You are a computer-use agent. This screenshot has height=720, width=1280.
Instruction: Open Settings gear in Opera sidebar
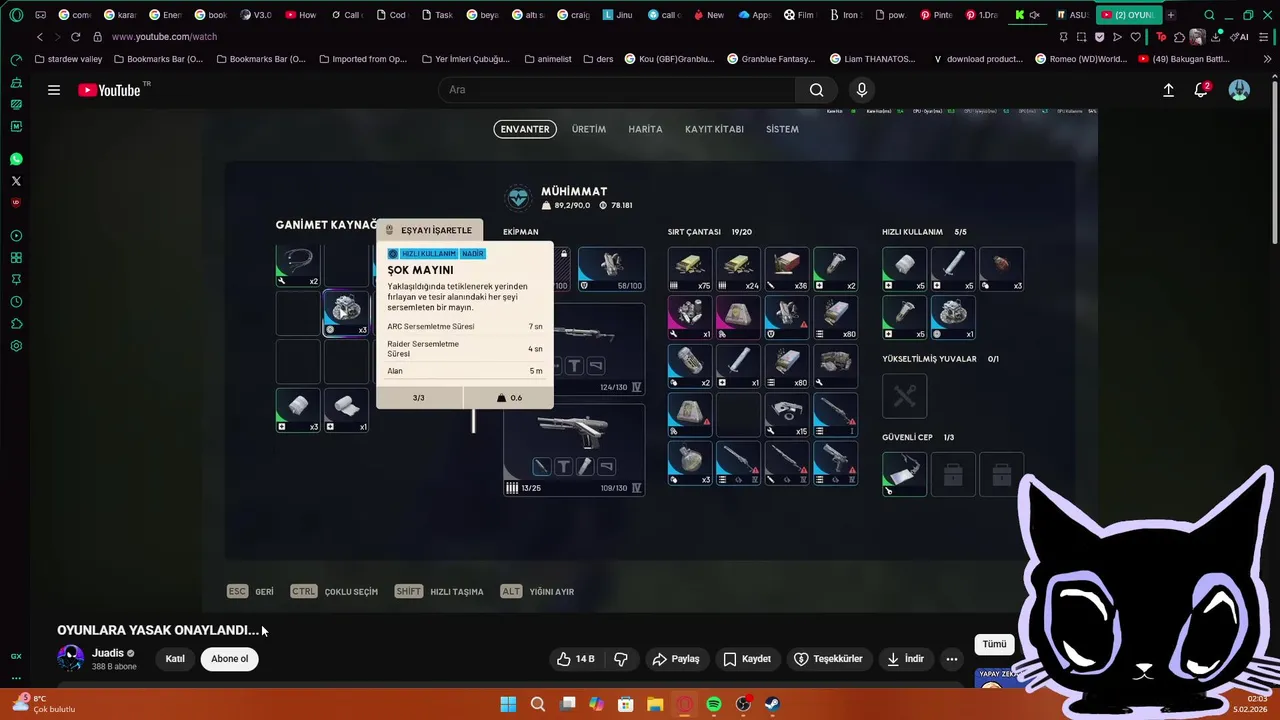(x=16, y=346)
